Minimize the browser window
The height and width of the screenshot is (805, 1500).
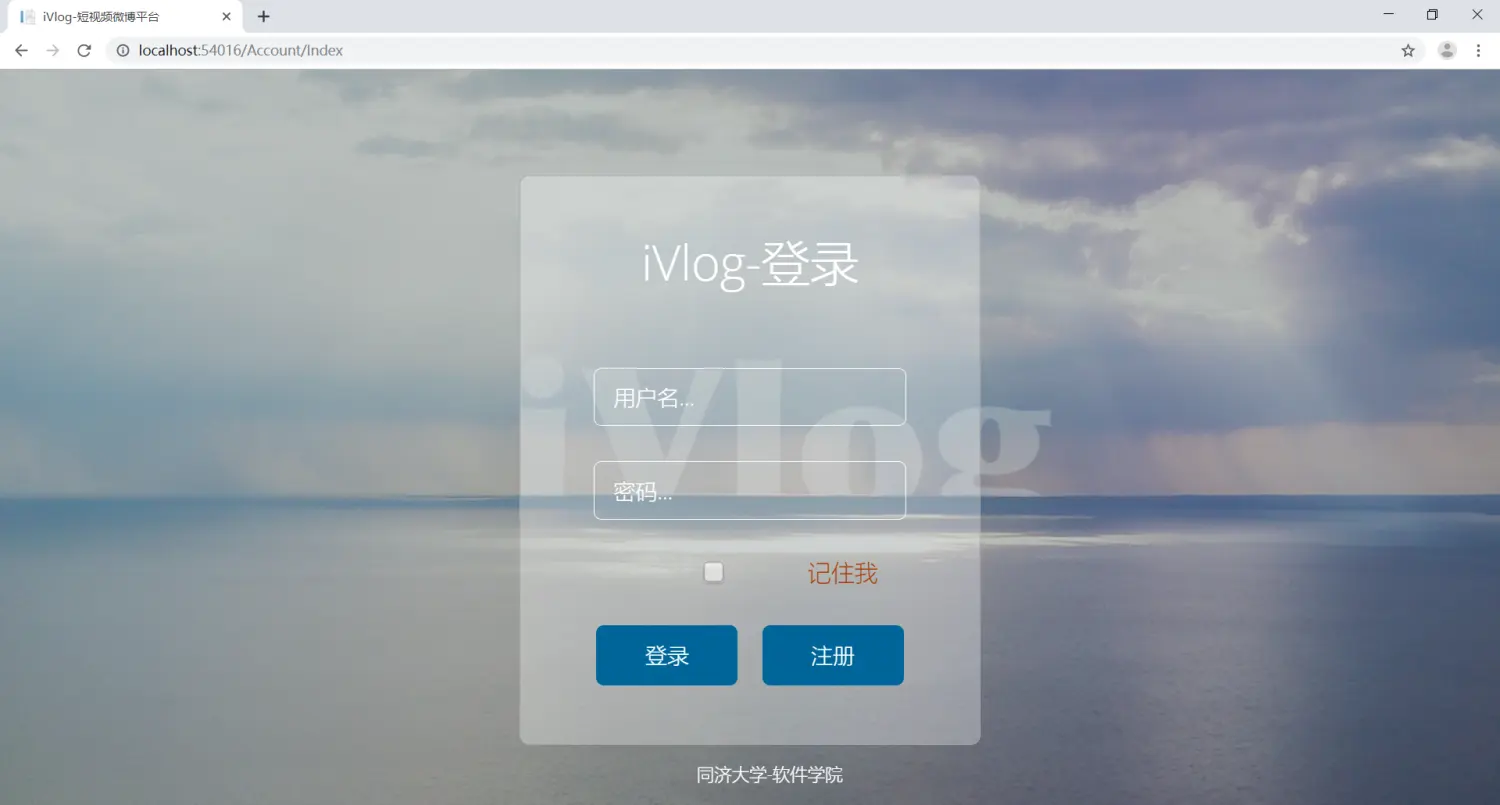pyautogui.click(x=1389, y=15)
